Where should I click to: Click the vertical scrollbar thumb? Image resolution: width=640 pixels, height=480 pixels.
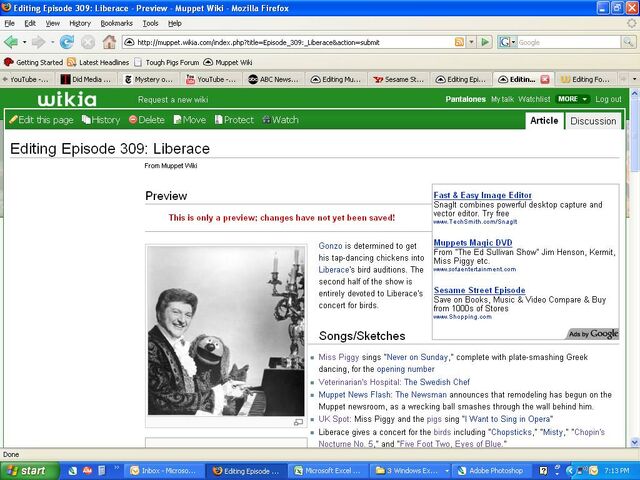pyautogui.click(x=634, y=135)
